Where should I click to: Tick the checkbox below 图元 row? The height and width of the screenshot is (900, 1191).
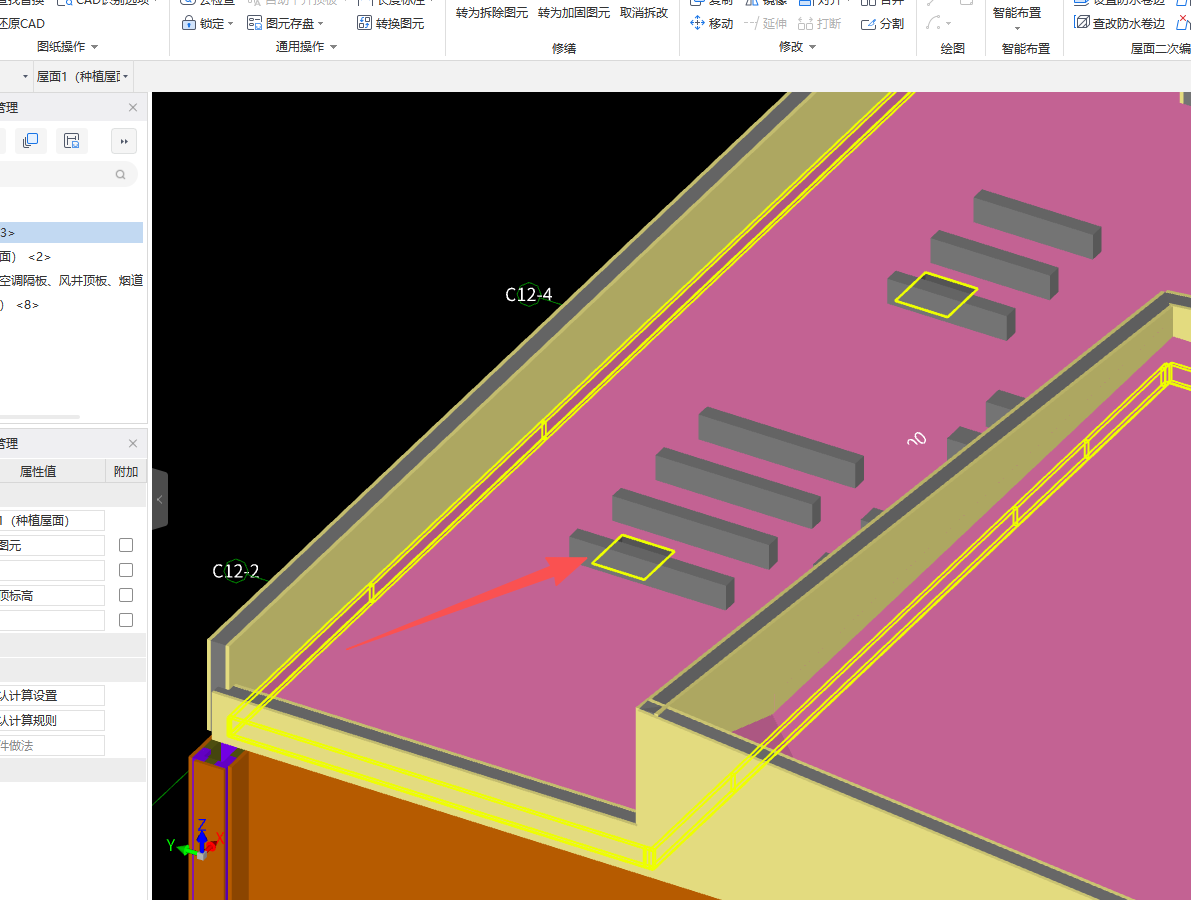pyautogui.click(x=126, y=570)
